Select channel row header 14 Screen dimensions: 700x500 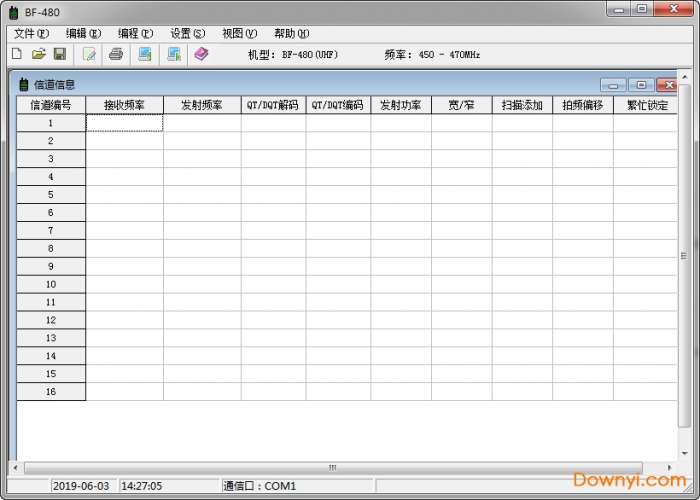[x=51, y=356]
